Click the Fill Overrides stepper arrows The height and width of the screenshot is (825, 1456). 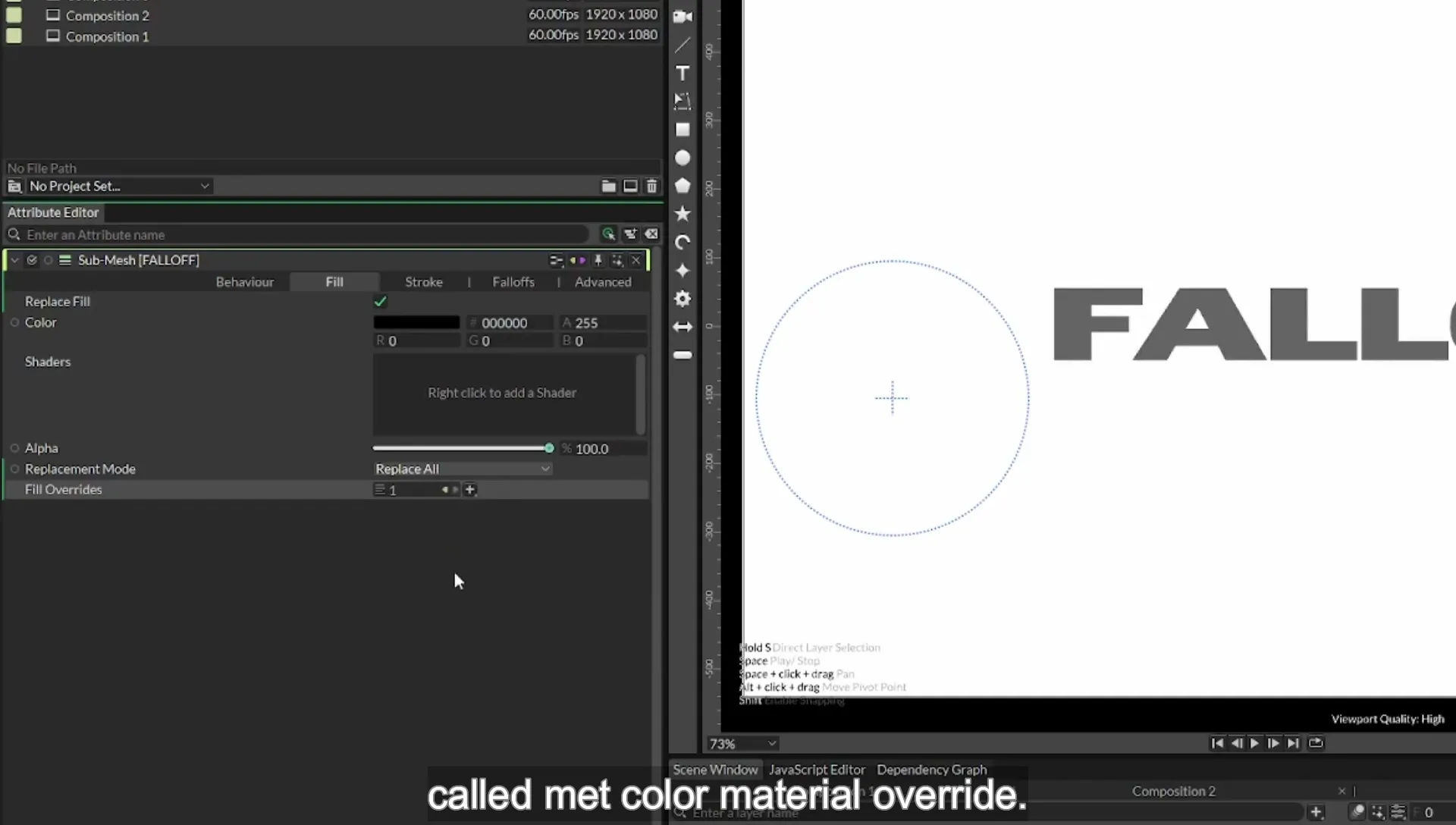pyautogui.click(x=450, y=490)
